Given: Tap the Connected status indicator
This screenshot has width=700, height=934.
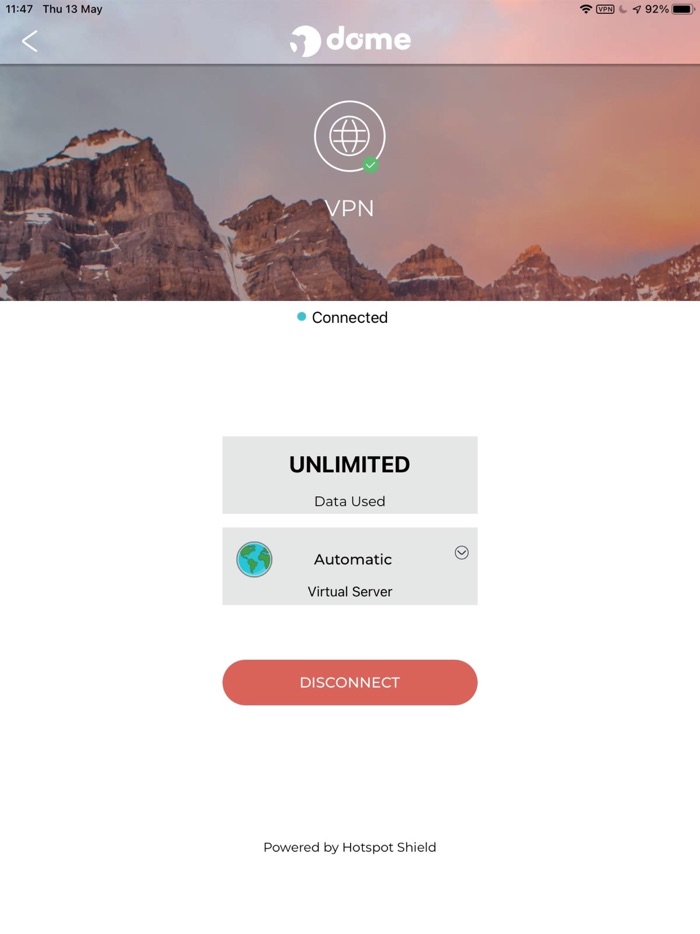Looking at the screenshot, I should click(343, 317).
